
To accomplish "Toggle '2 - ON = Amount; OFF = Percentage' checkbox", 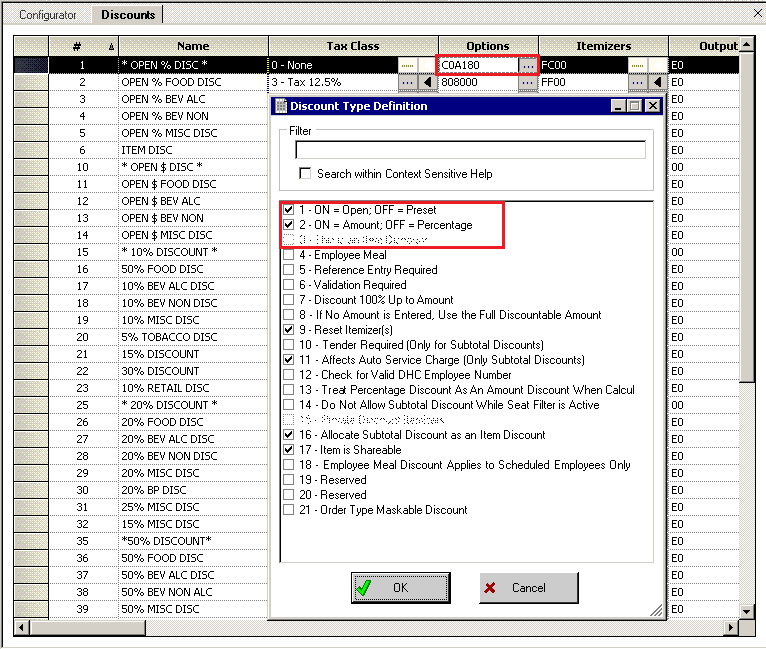I will tap(289, 225).
